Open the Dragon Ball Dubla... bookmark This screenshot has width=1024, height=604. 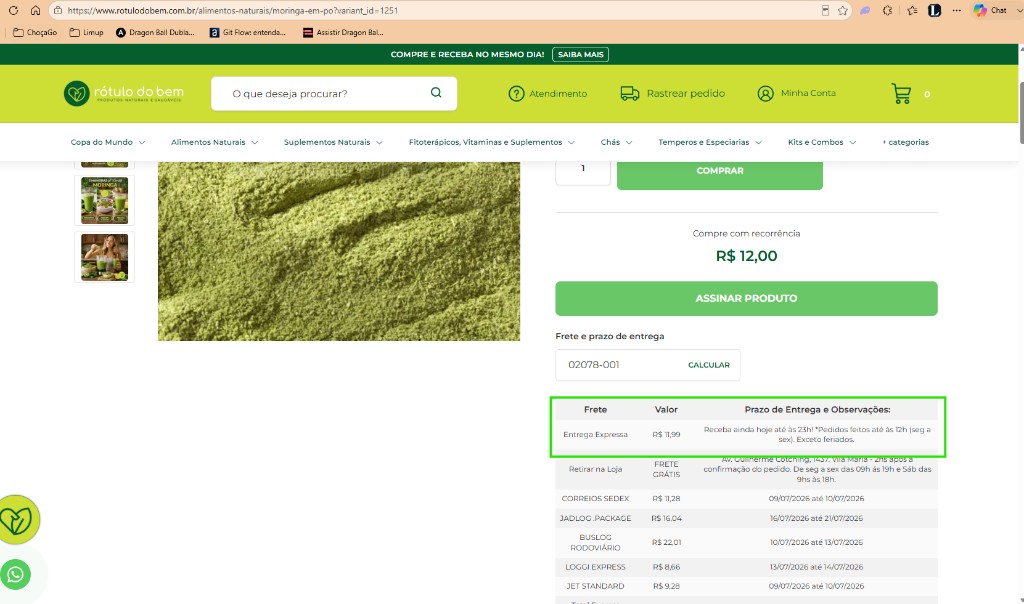[155, 32]
